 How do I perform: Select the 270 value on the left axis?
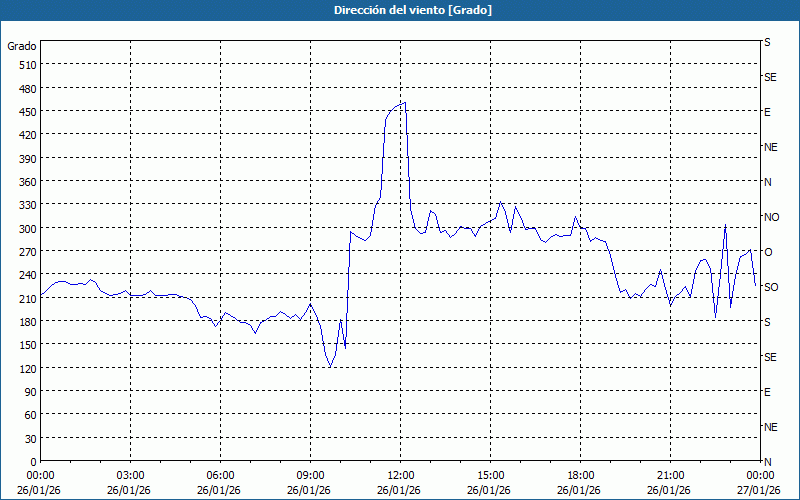pos(26,252)
